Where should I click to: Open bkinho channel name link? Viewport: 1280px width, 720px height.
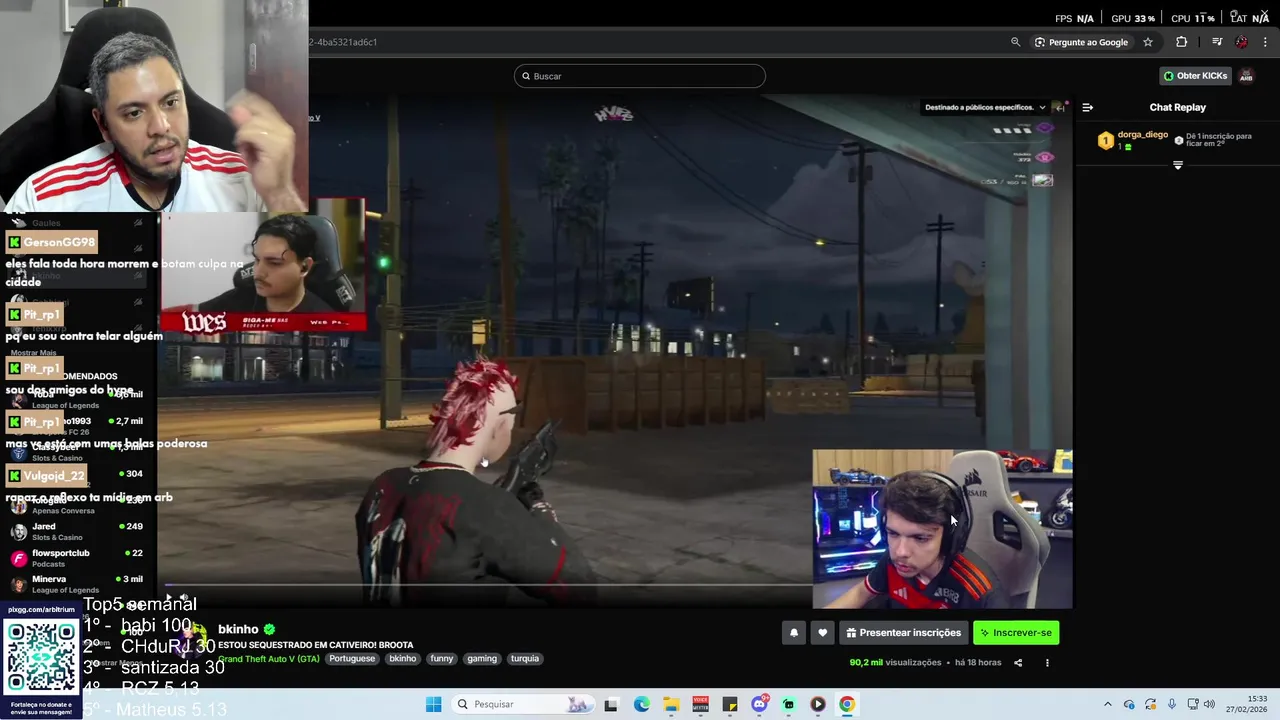coord(238,629)
